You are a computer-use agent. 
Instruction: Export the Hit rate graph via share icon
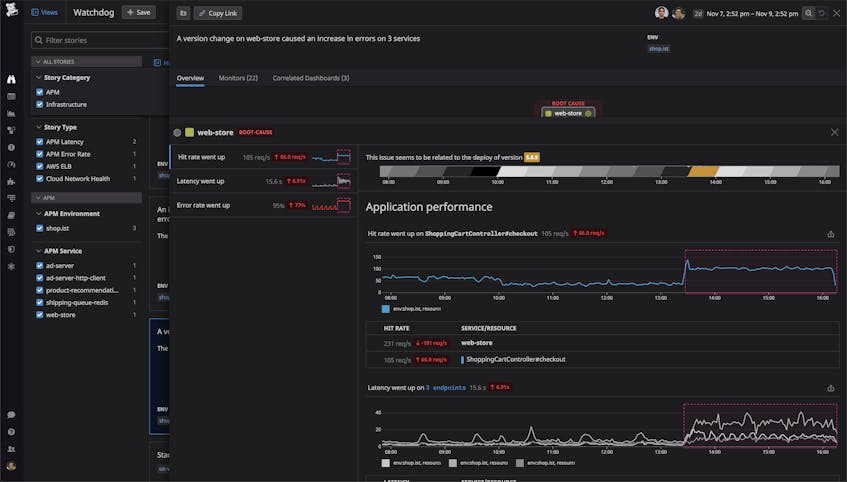point(831,234)
